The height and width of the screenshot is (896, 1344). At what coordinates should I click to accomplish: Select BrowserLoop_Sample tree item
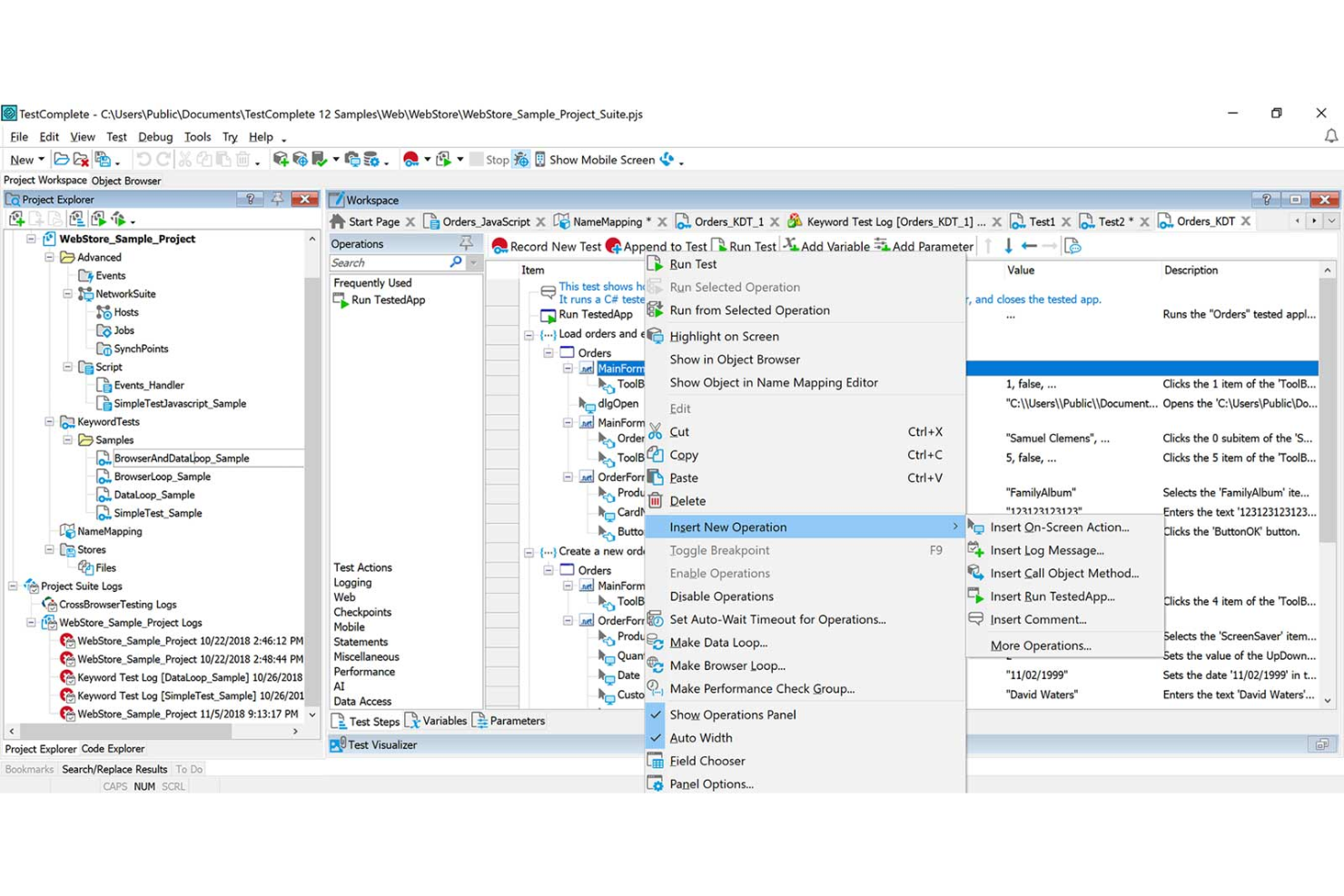point(162,477)
